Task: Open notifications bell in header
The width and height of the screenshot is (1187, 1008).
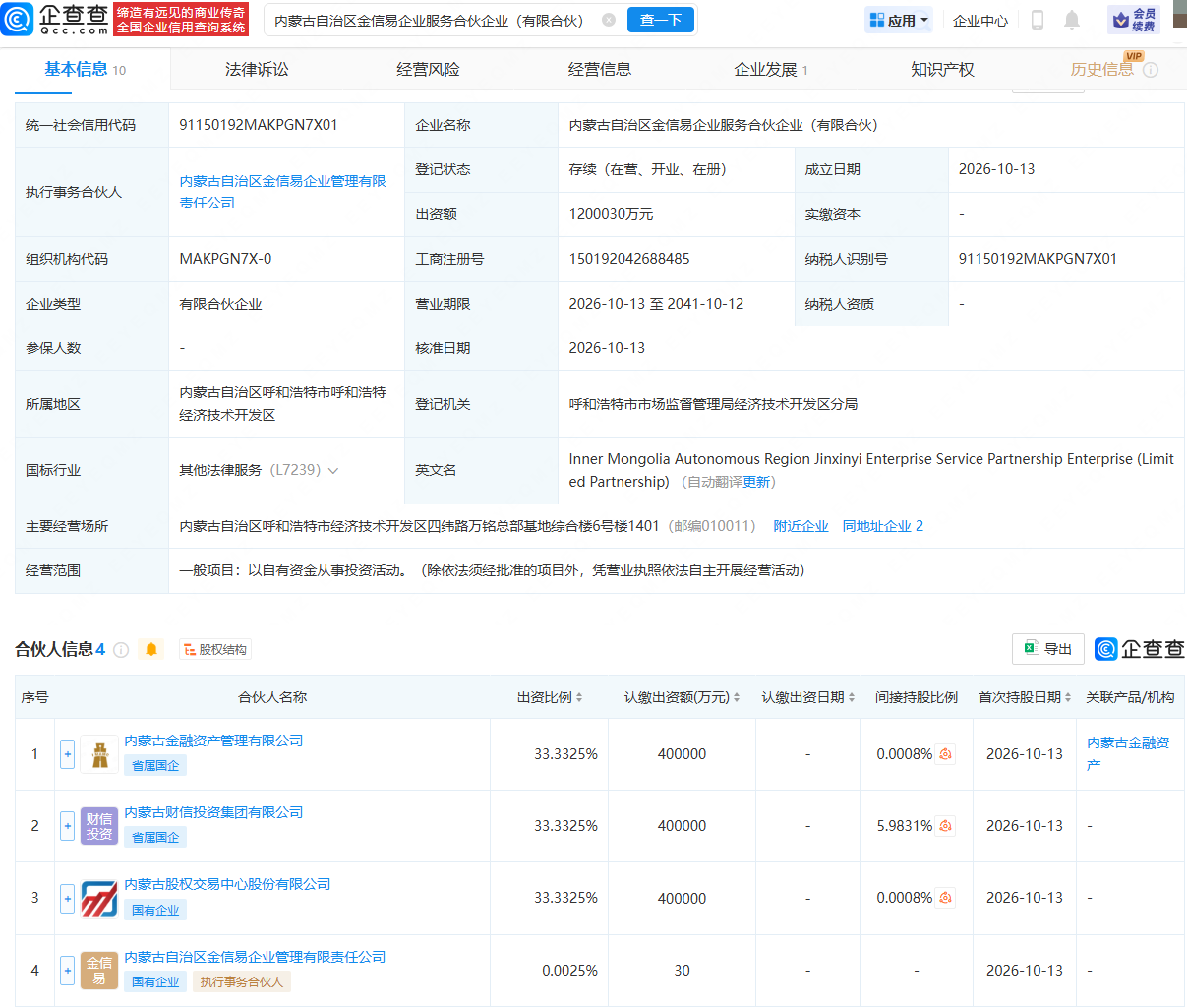Action: 1072,20
